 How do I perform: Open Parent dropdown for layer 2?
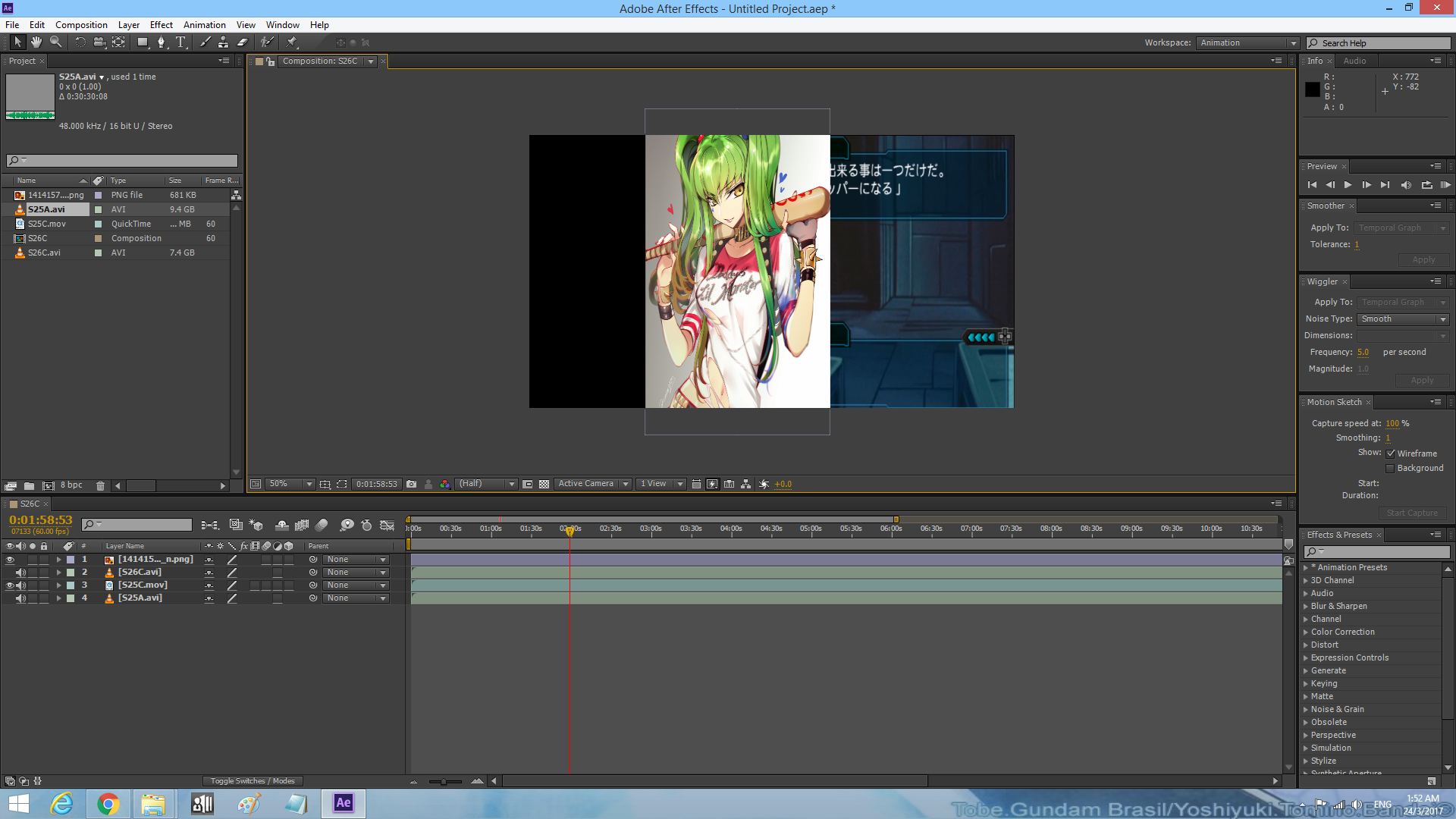pyautogui.click(x=356, y=573)
